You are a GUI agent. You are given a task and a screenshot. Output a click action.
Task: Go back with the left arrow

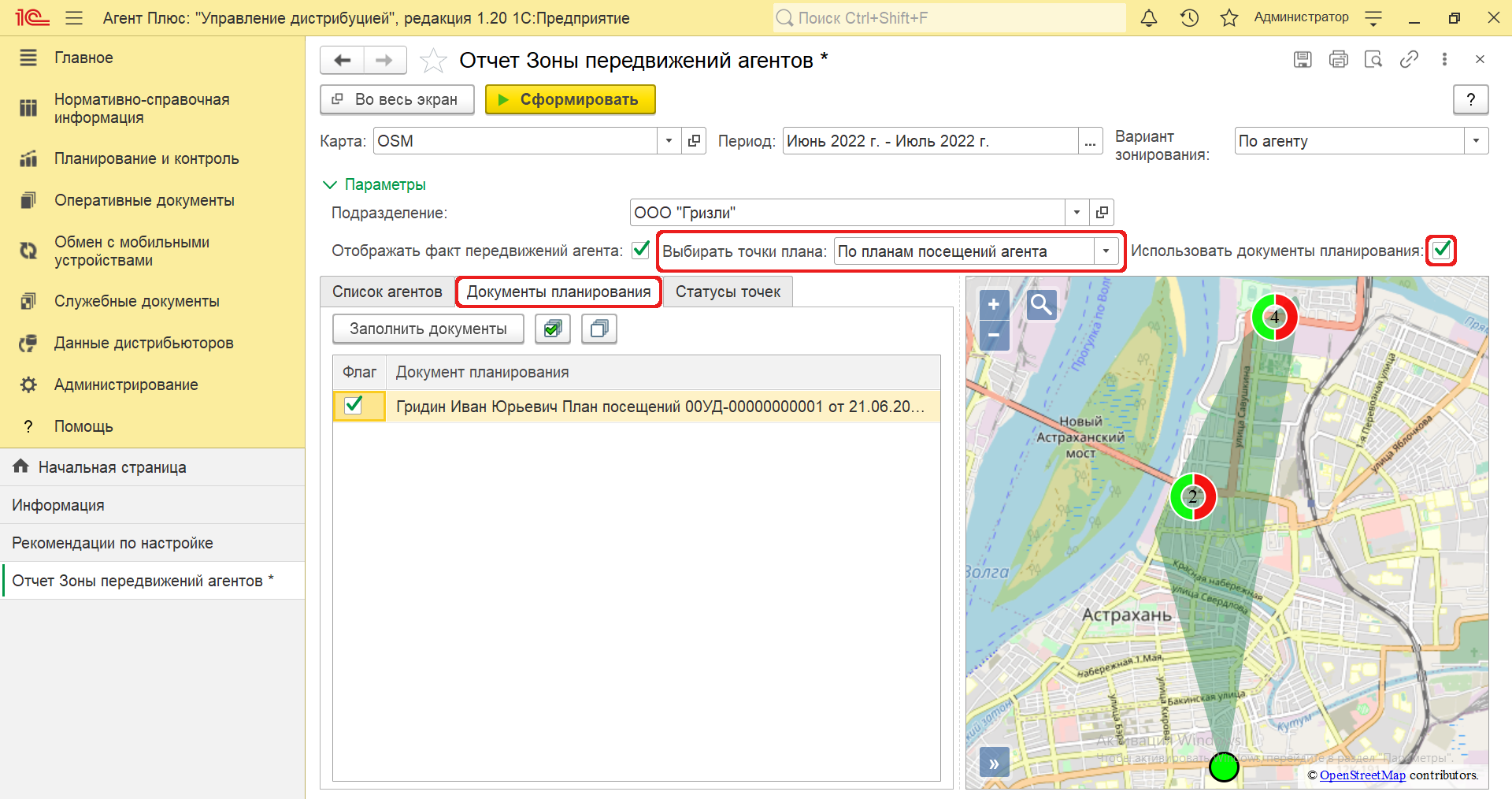click(x=343, y=60)
